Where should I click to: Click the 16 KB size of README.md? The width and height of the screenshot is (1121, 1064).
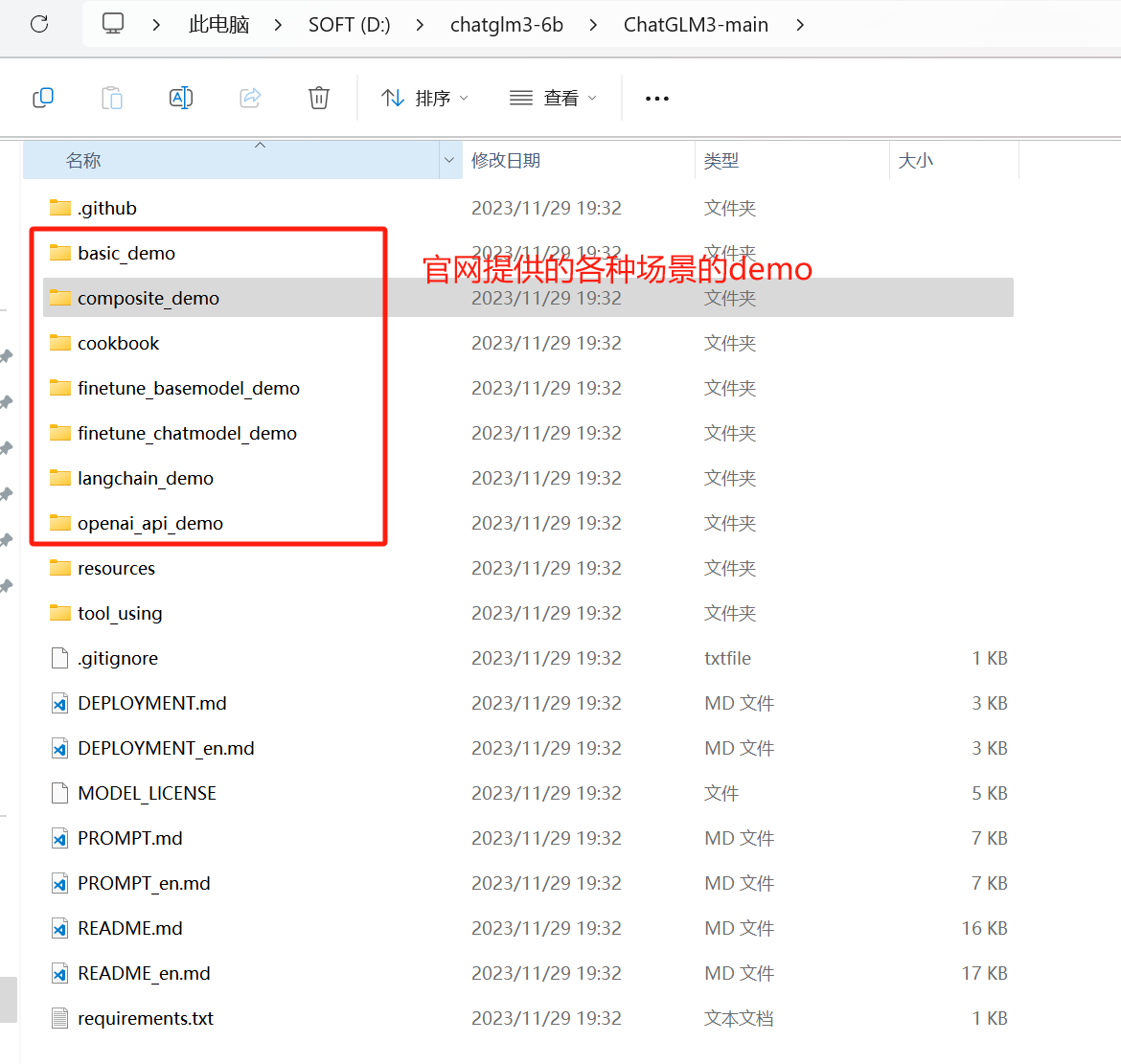984,928
